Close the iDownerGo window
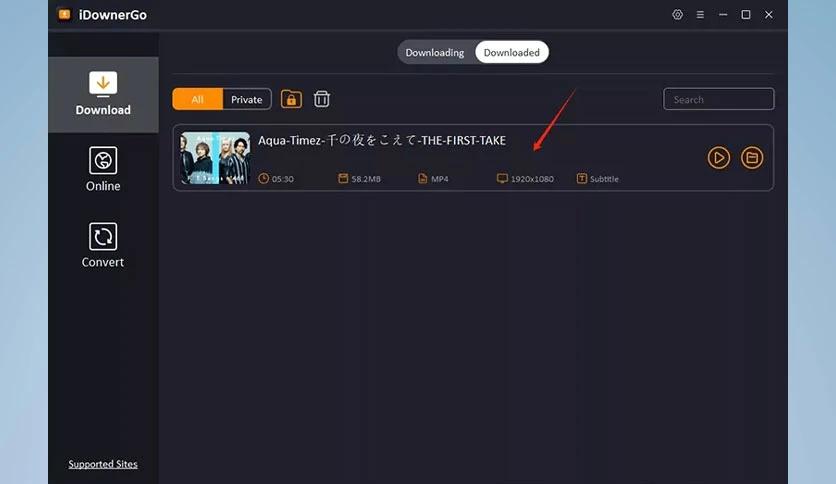Image resolution: width=836 pixels, height=484 pixels. (x=769, y=15)
